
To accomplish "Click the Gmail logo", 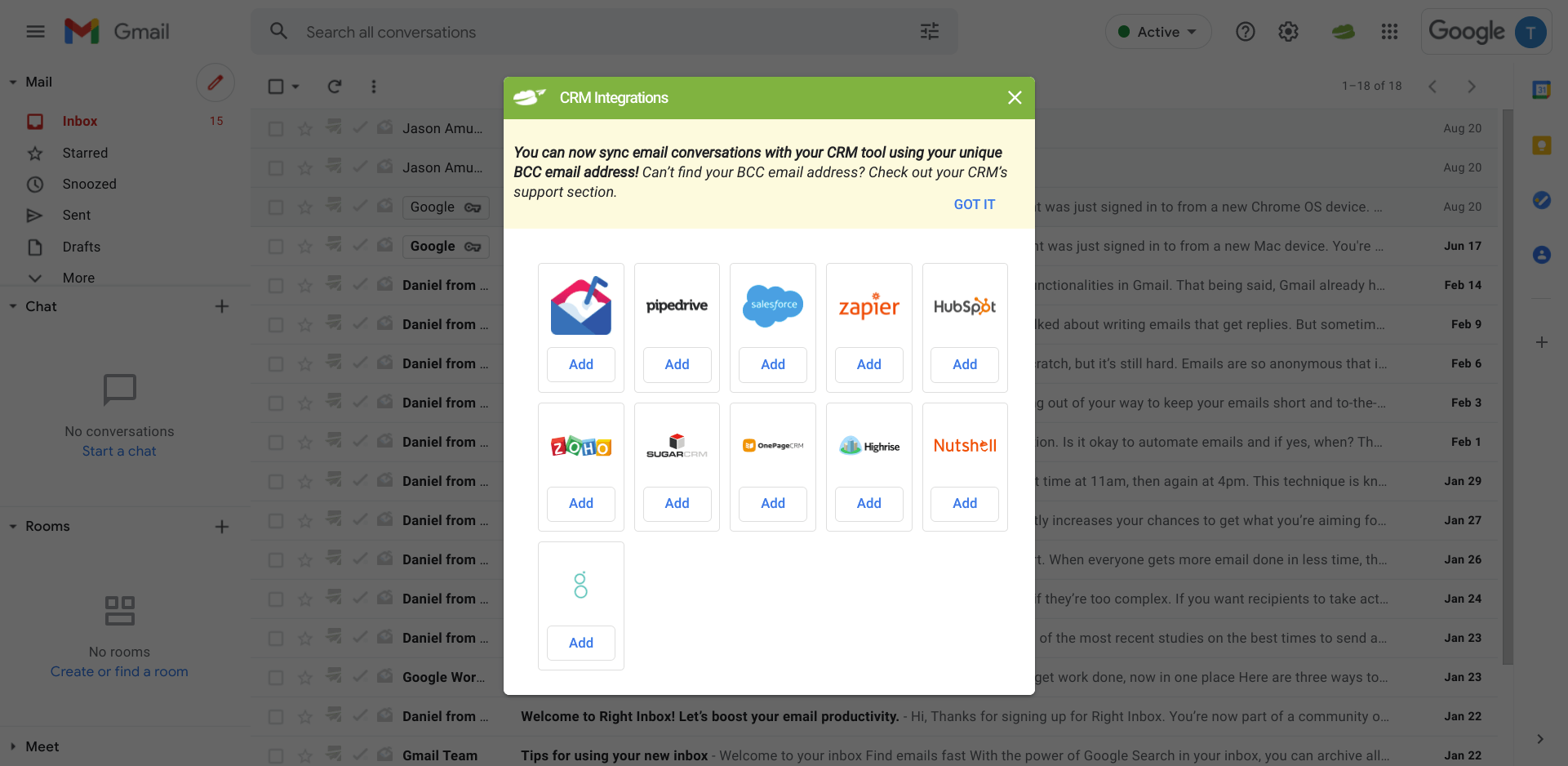I will click(x=117, y=32).
